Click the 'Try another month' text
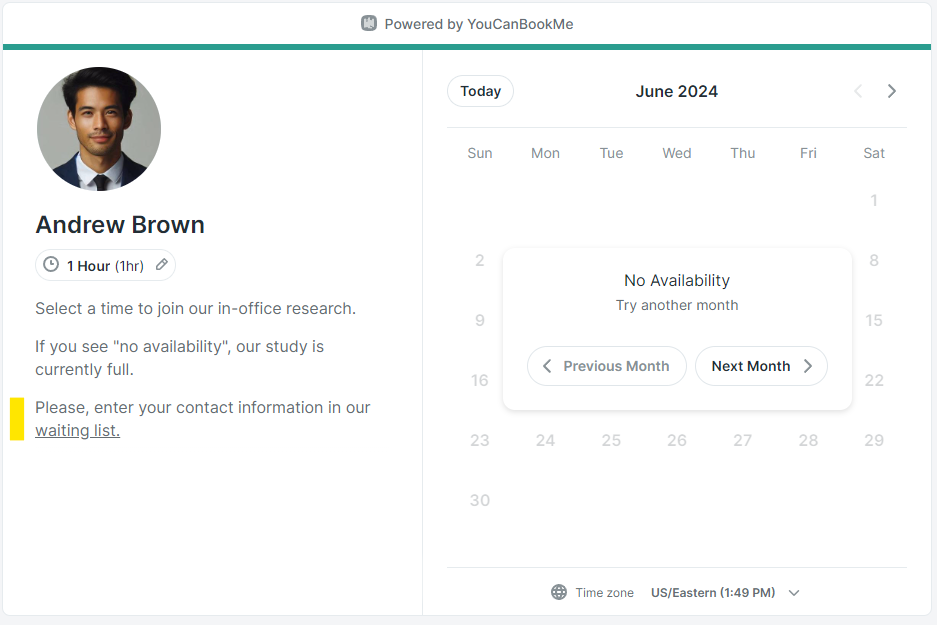This screenshot has width=937, height=625. [677, 305]
